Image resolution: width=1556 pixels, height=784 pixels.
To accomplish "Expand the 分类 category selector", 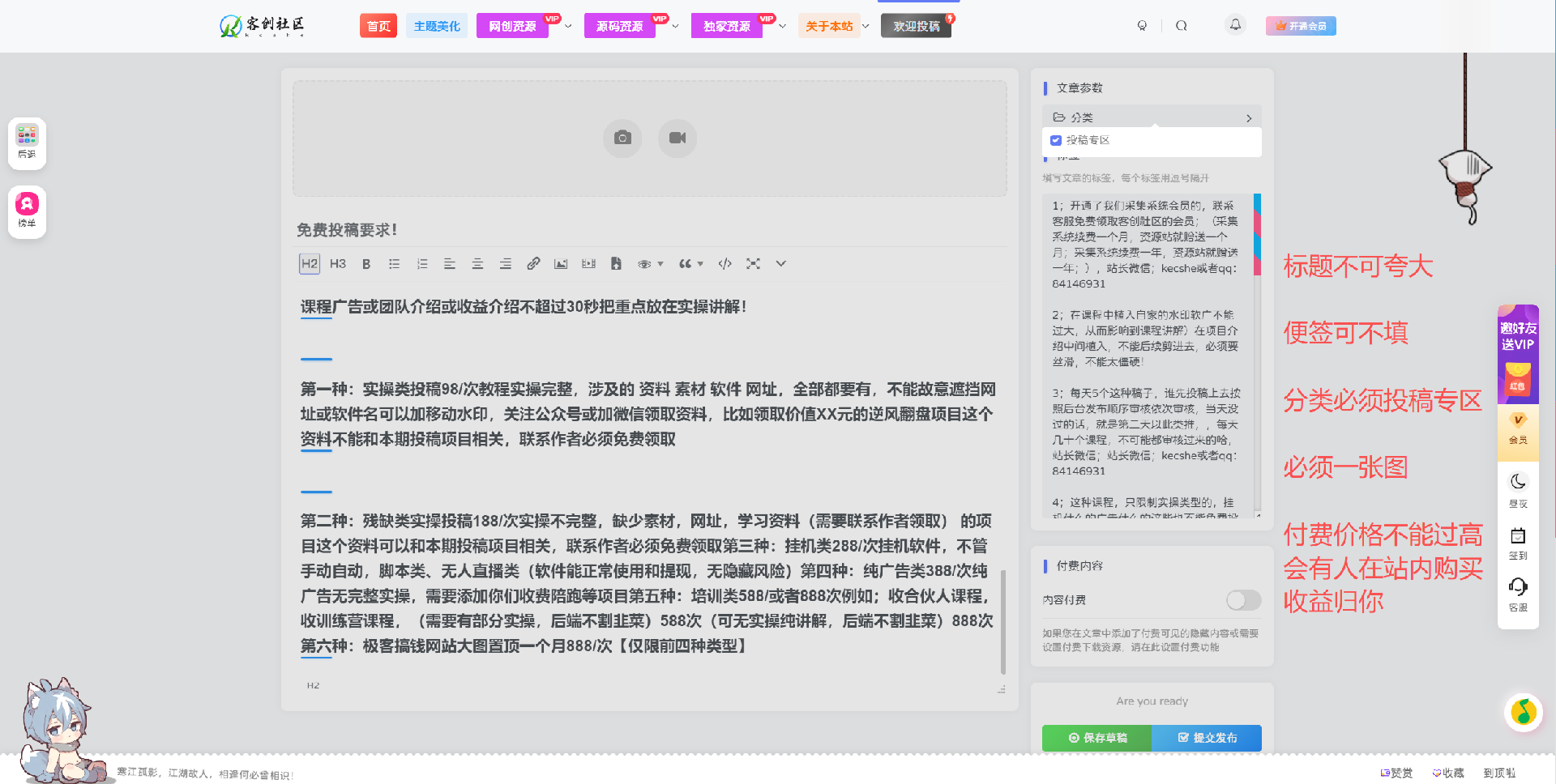I will click(1152, 117).
